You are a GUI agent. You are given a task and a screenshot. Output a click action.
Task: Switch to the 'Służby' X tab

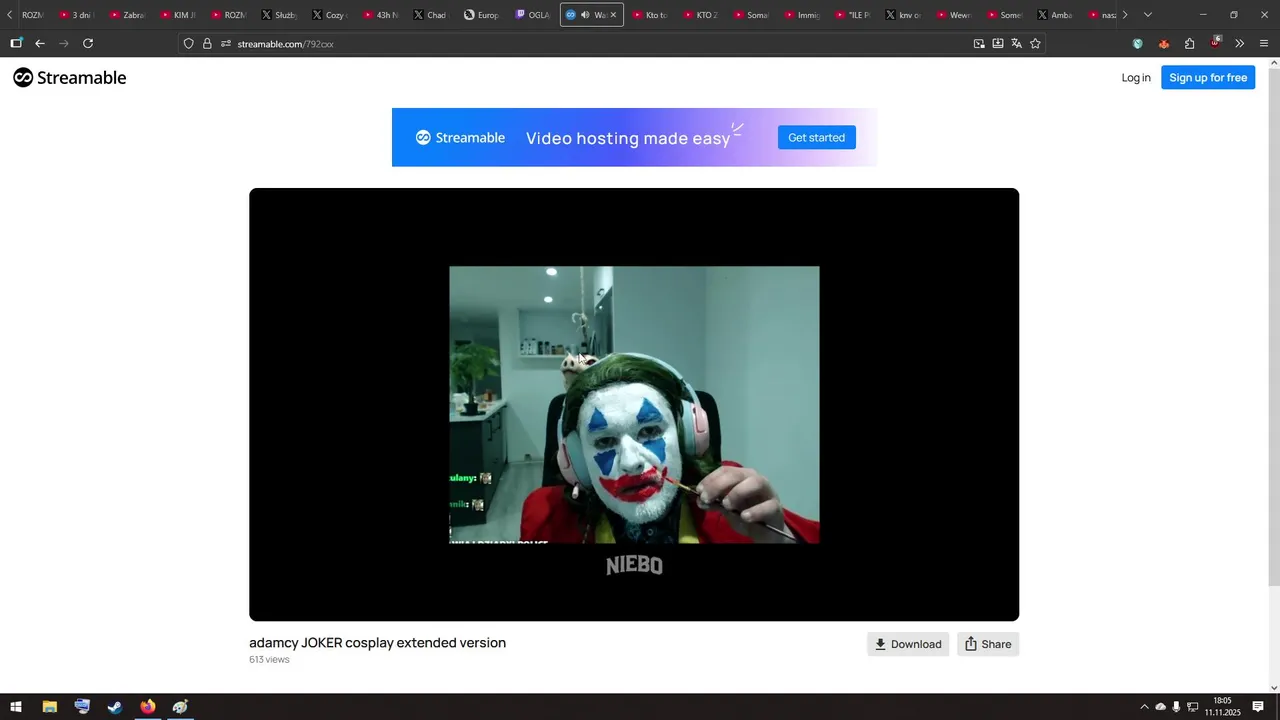point(280,15)
